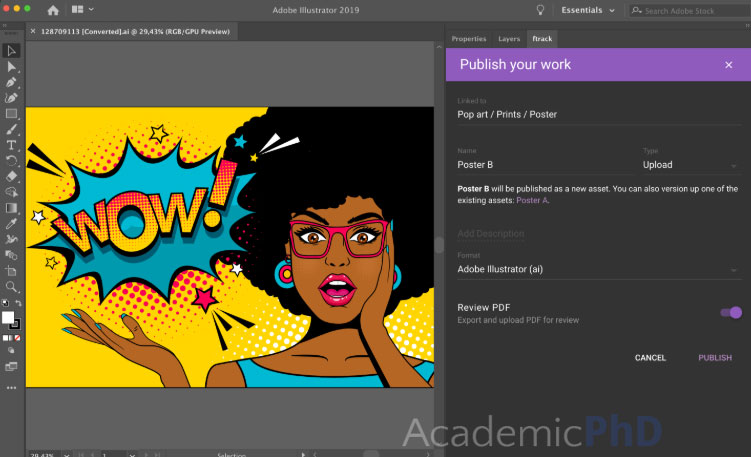Click the CANCEL button
The width and height of the screenshot is (751, 457).
650,358
